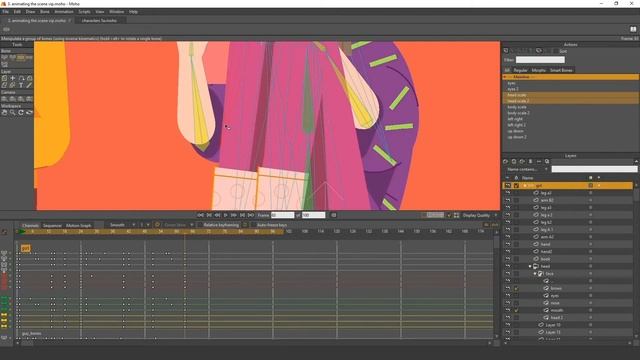Image resolution: width=640 pixels, height=360 pixels.
Task: Open the Help menu
Action: click(x=133, y=12)
